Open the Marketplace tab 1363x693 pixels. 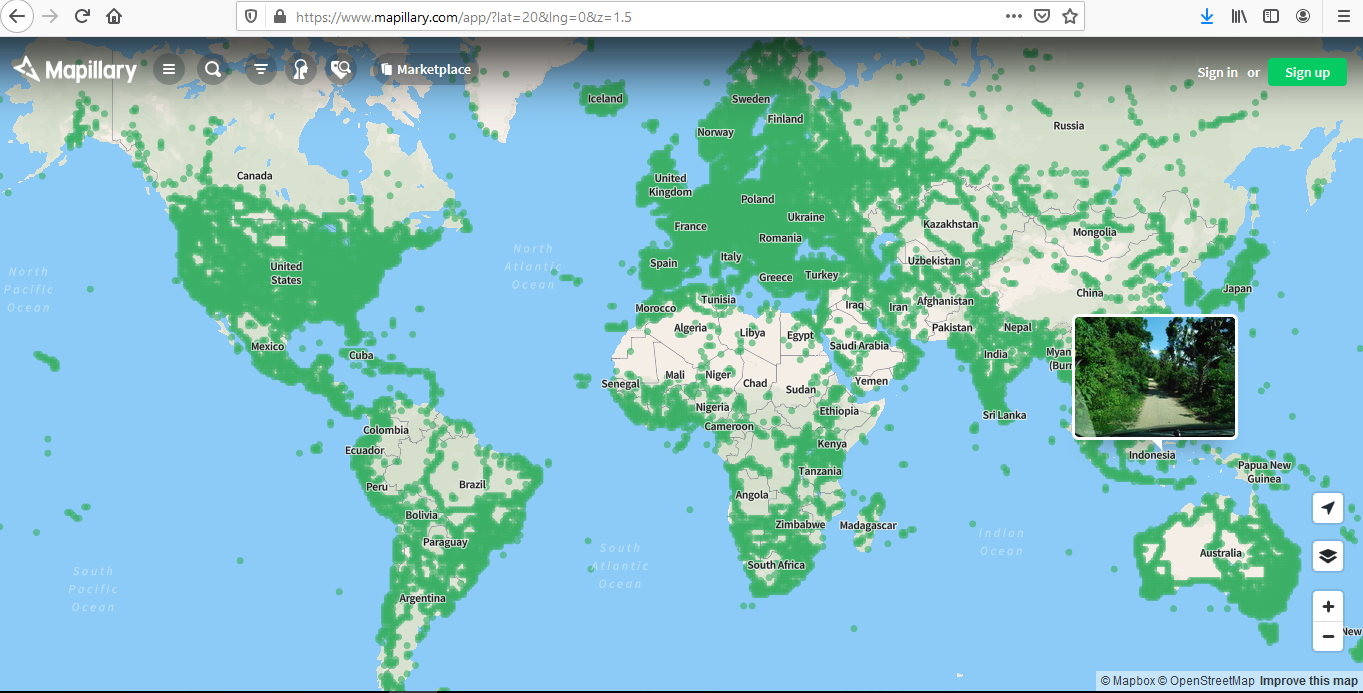[x=426, y=70]
